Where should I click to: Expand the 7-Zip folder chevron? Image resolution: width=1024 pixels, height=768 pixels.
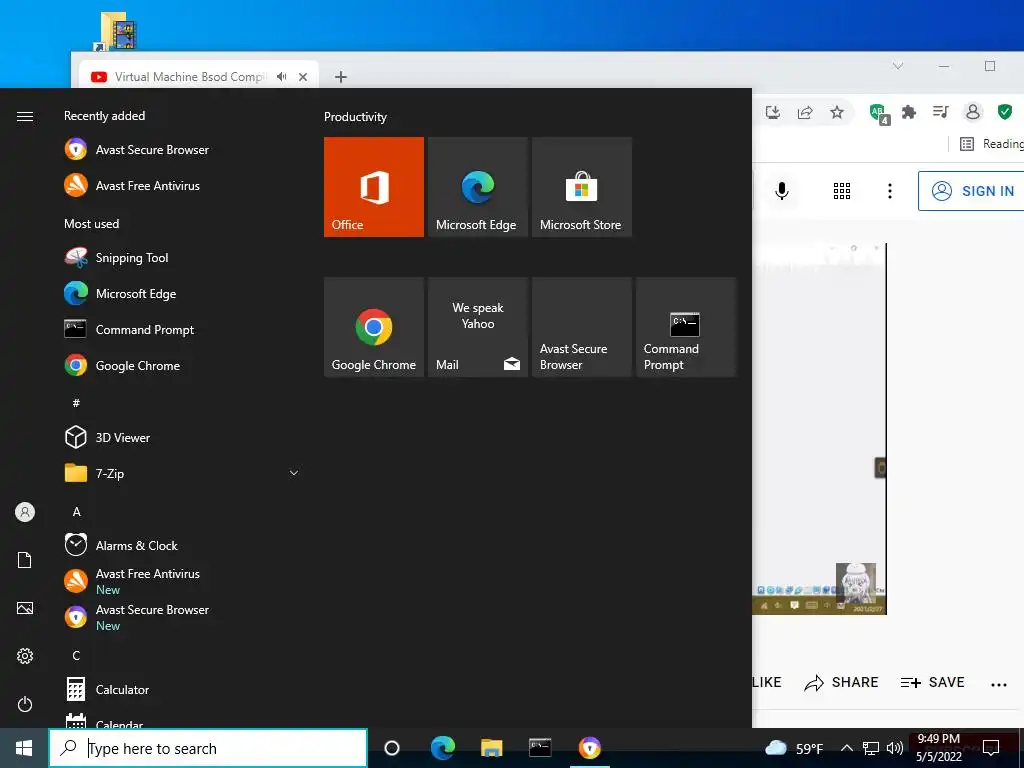tap(294, 473)
